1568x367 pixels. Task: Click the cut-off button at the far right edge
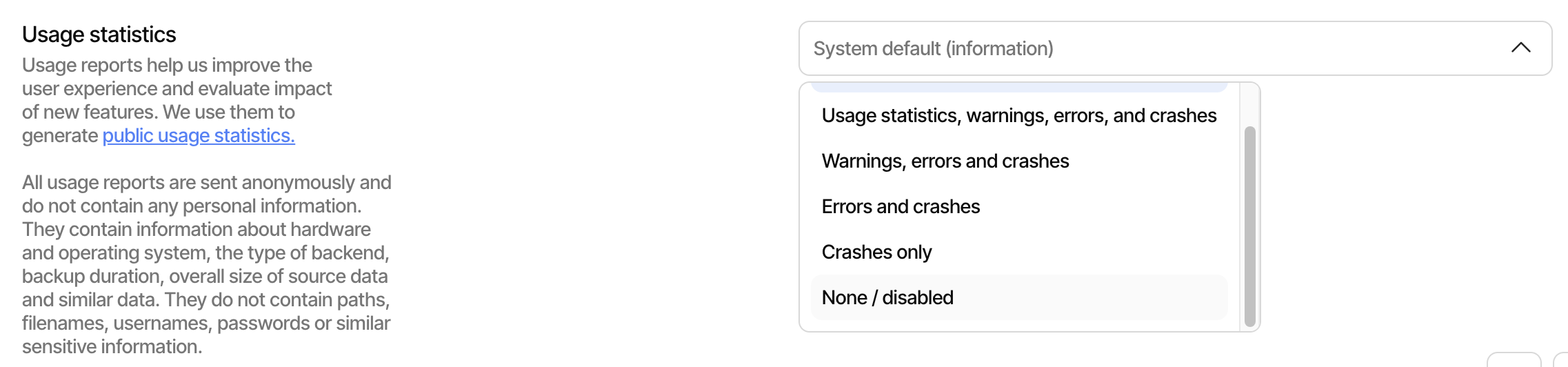tap(1561, 360)
